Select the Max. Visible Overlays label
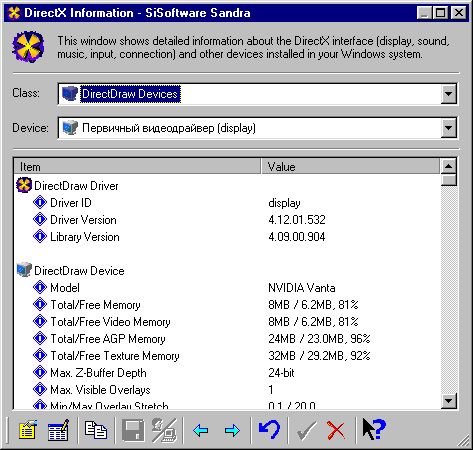 pyautogui.click(x=100, y=390)
